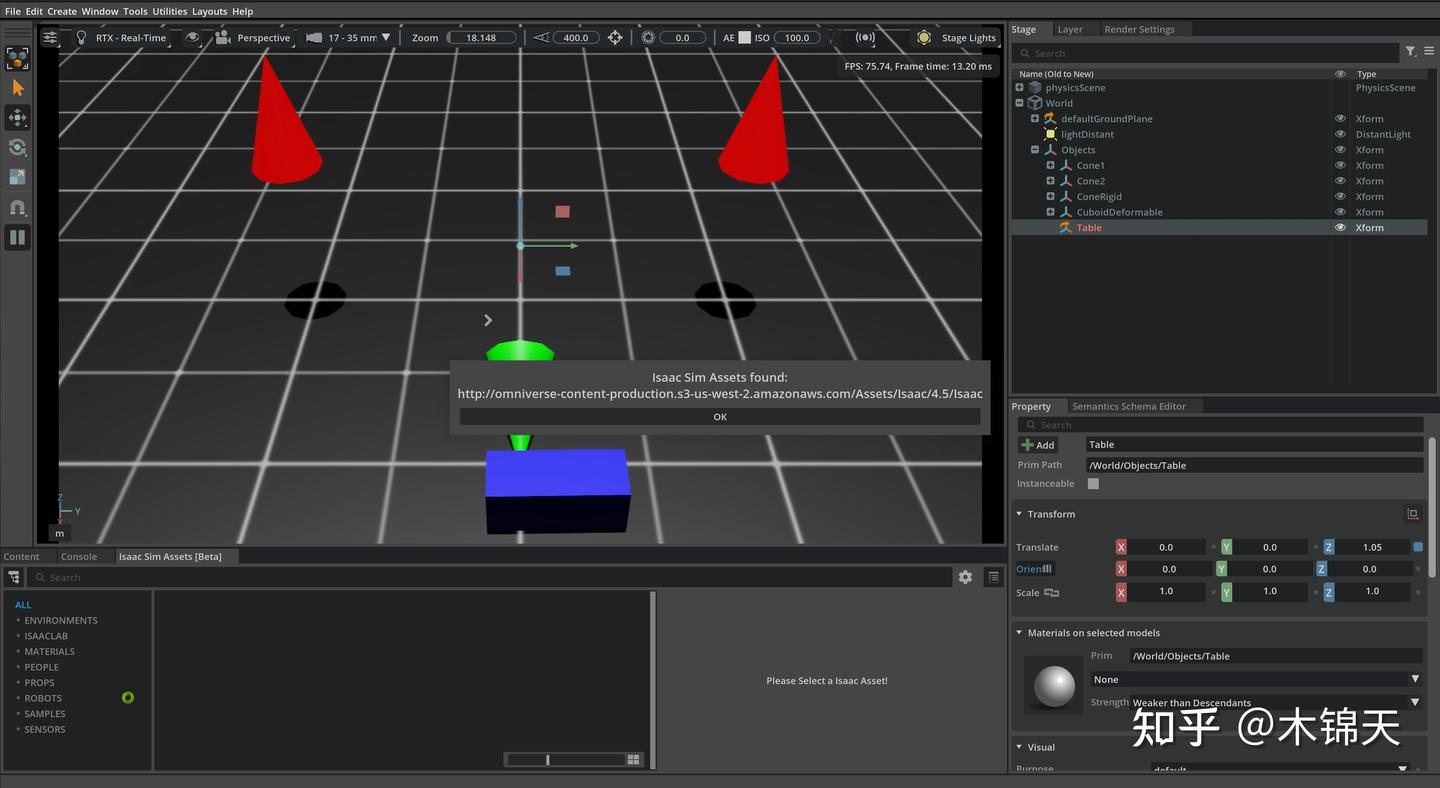Click the camera icon next to Perspective
1440x788 pixels.
(221, 37)
